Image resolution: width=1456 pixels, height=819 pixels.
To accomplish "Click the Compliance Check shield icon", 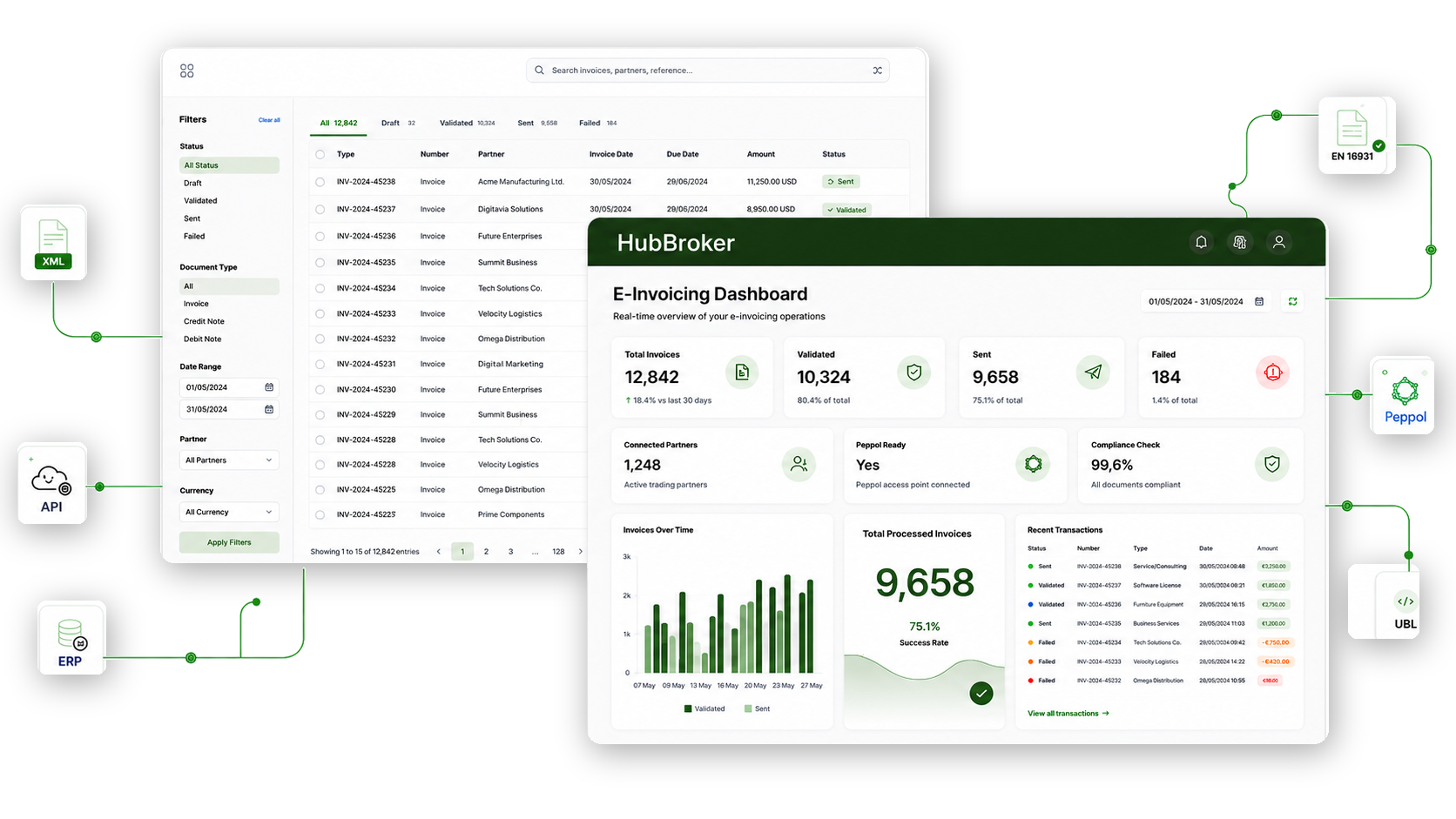I will point(1271,464).
